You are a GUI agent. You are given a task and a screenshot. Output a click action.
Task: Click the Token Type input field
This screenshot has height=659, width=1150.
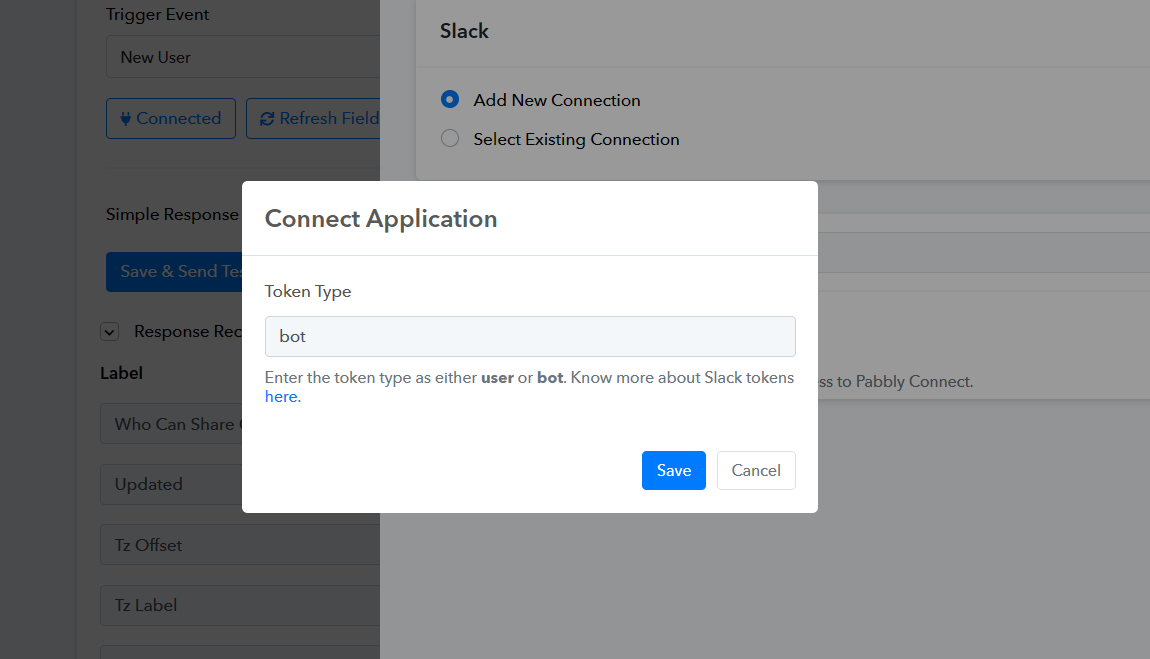click(530, 336)
